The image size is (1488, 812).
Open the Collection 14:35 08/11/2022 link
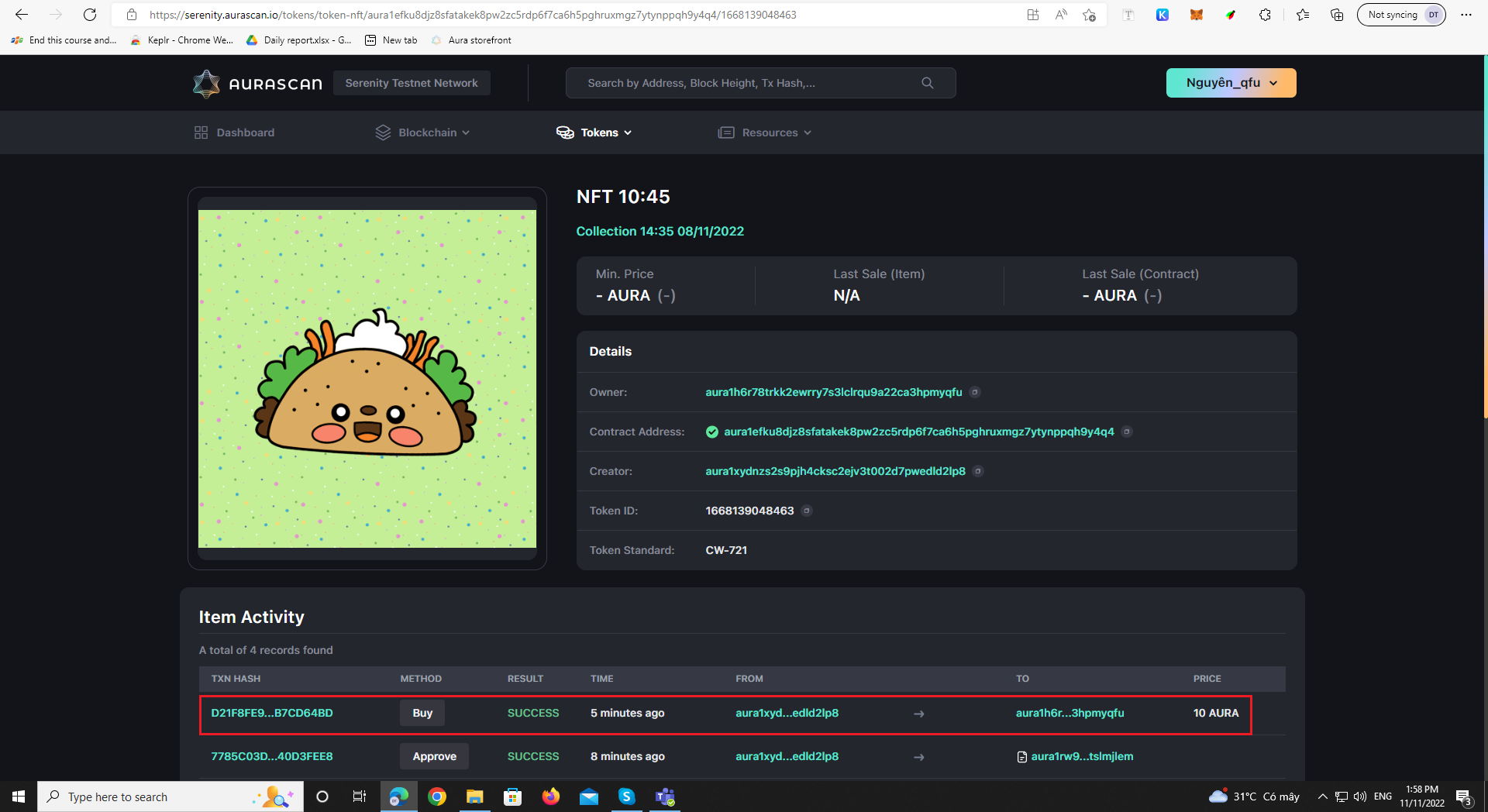point(660,231)
